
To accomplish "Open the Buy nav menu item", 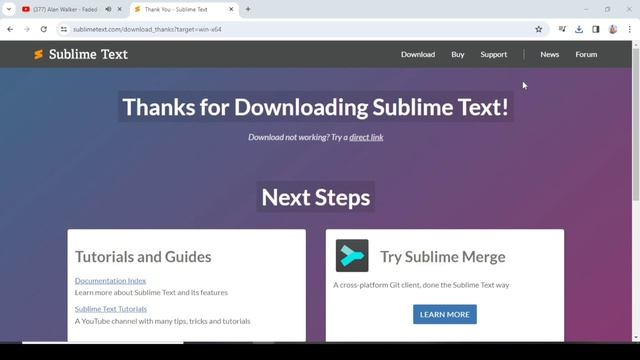I will pos(458,54).
